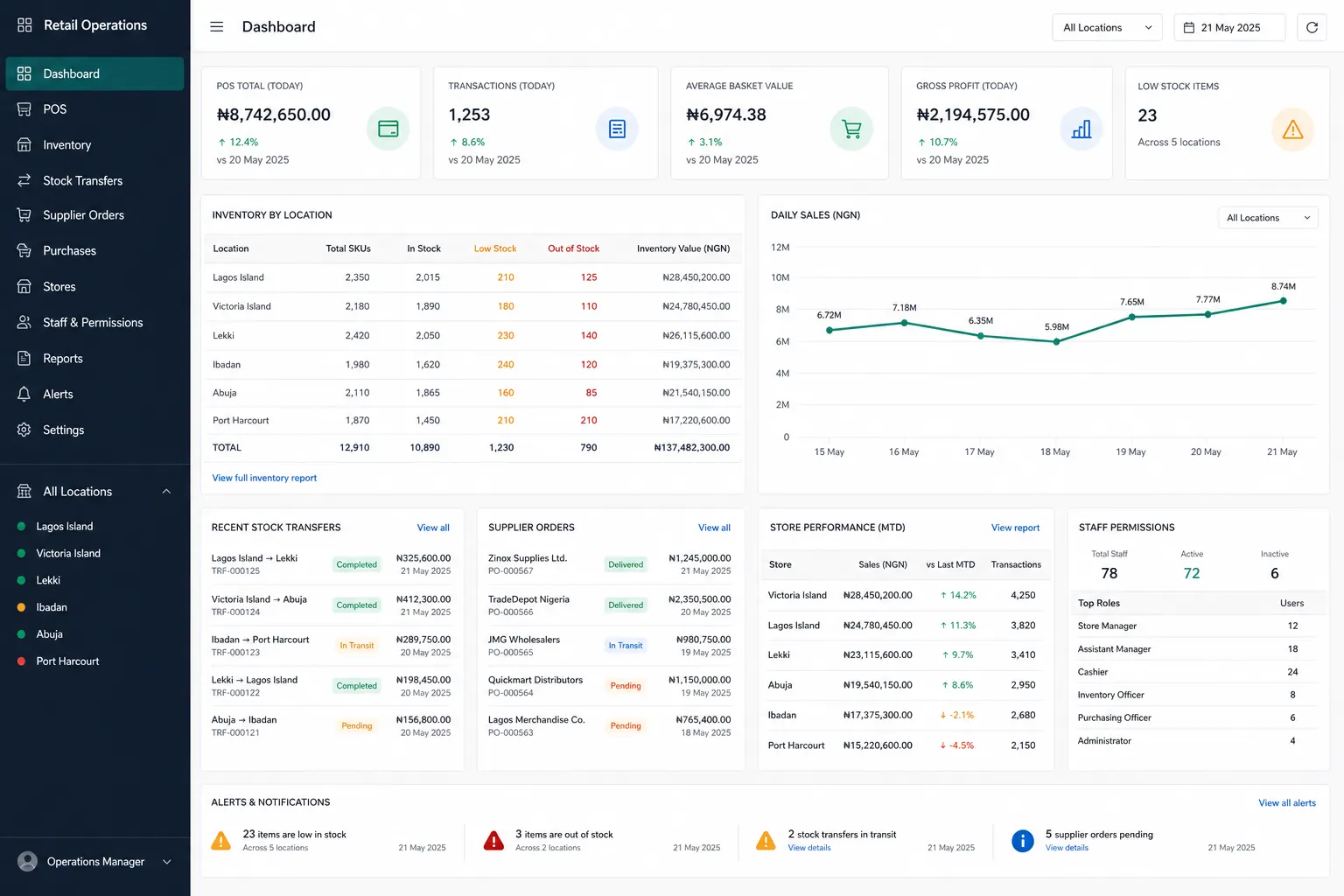The height and width of the screenshot is (896, 1344).
Task: Click transfer TRF-000123 In Transit badge
Action: tap(356, 646)
